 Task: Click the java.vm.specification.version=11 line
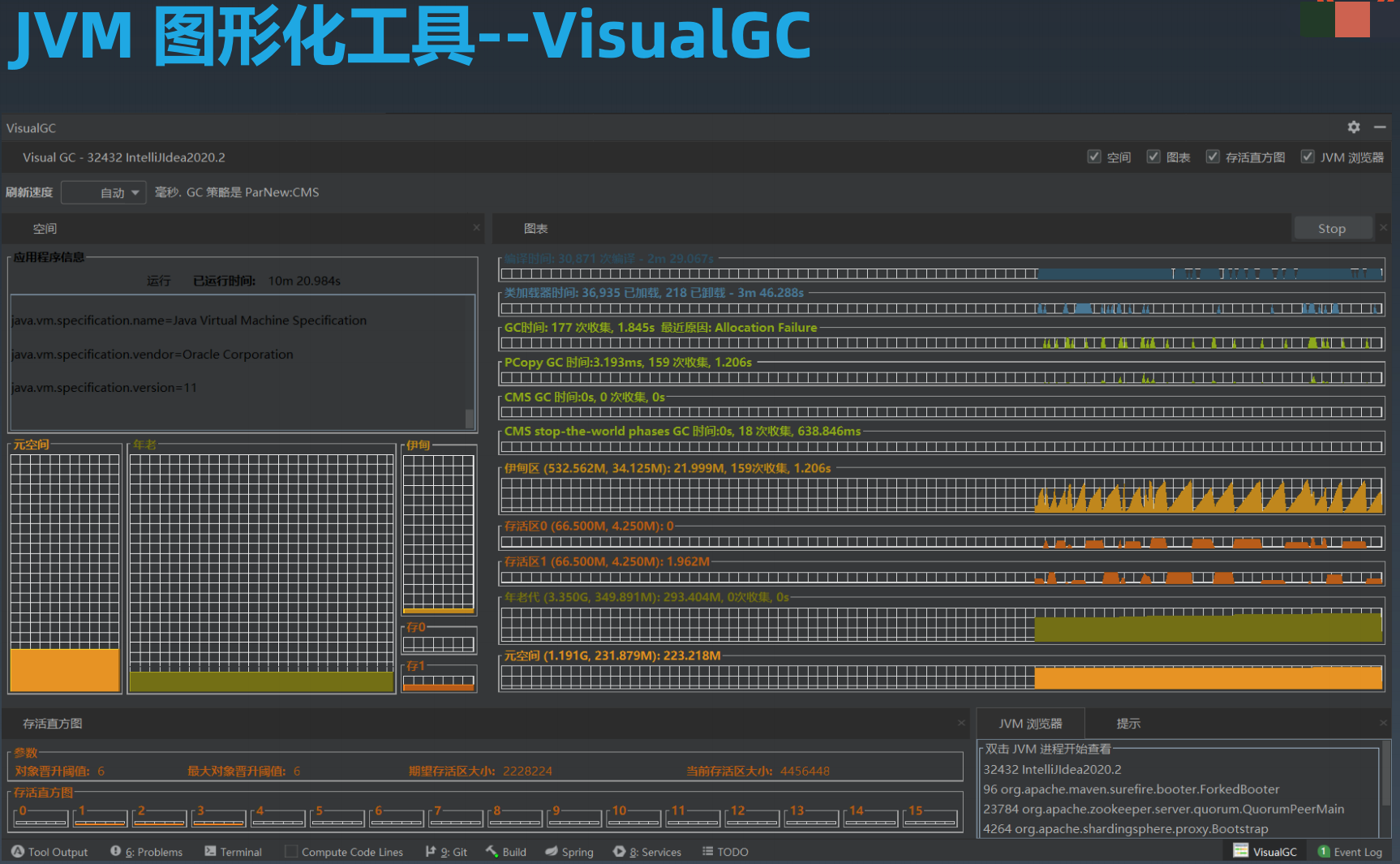[x=105, y=388]
